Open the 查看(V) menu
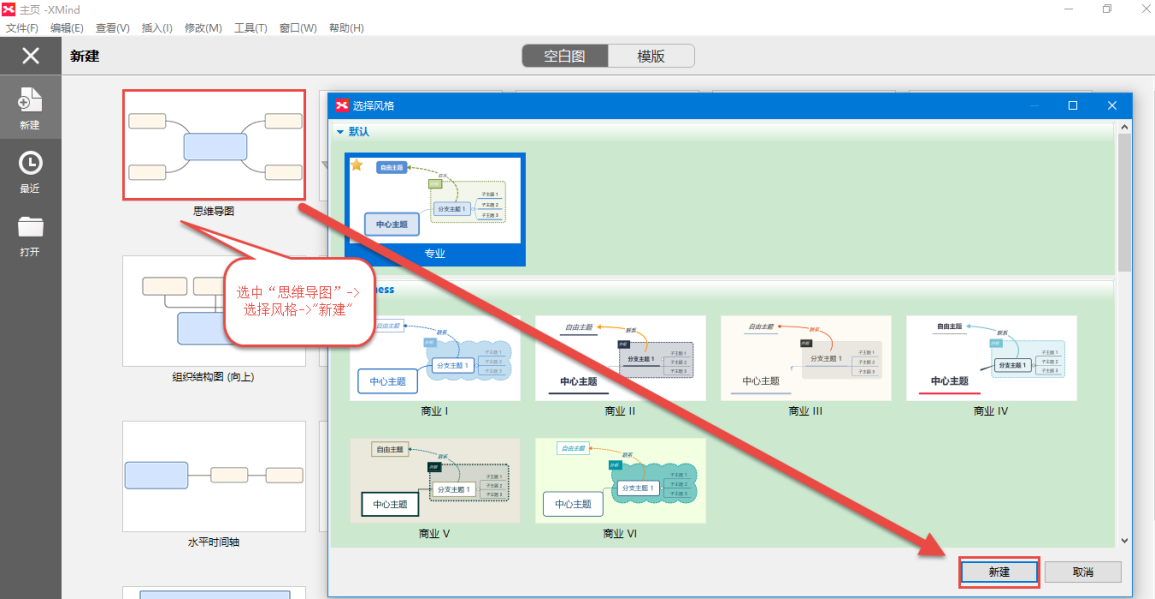 (x=113, y=28)
